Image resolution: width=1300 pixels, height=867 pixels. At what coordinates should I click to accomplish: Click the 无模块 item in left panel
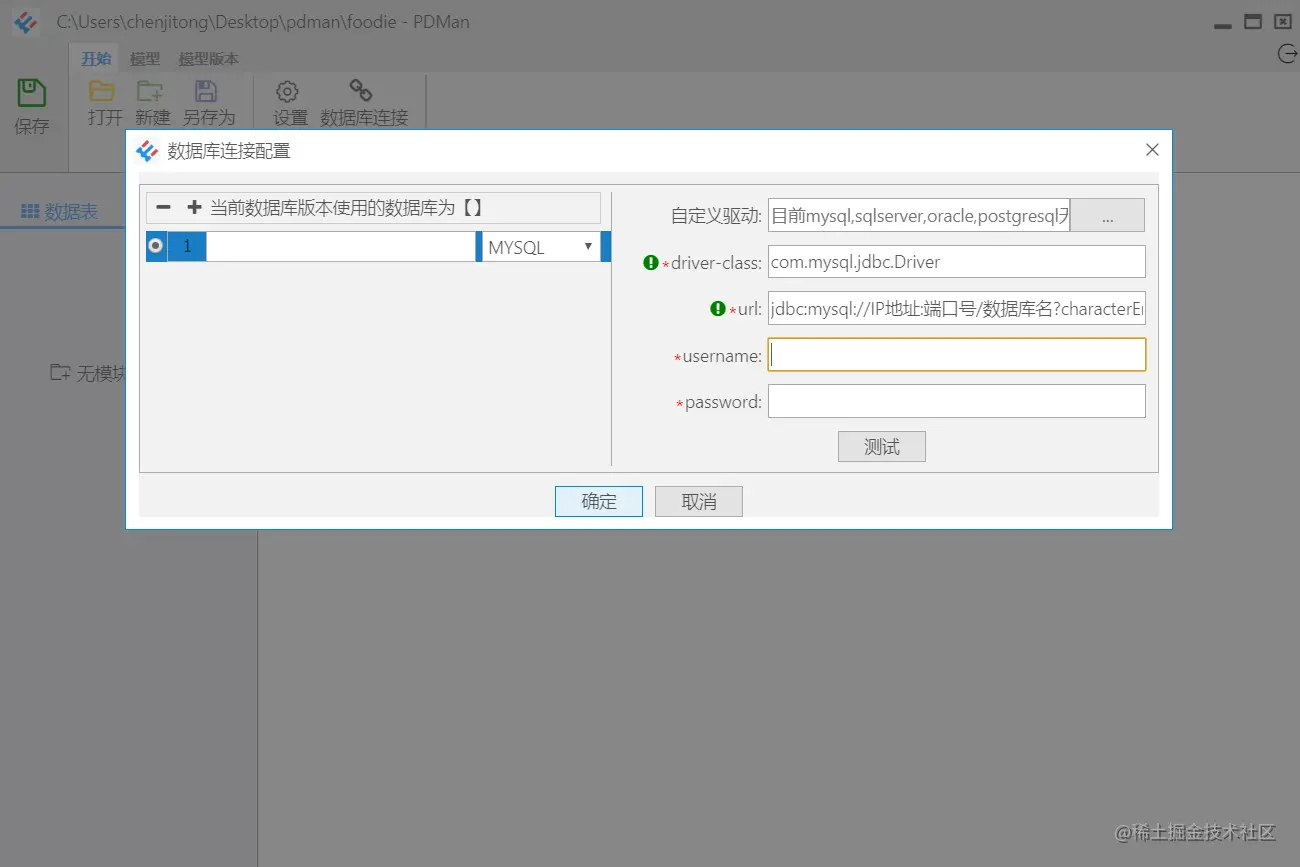click(x=89, y=373)
